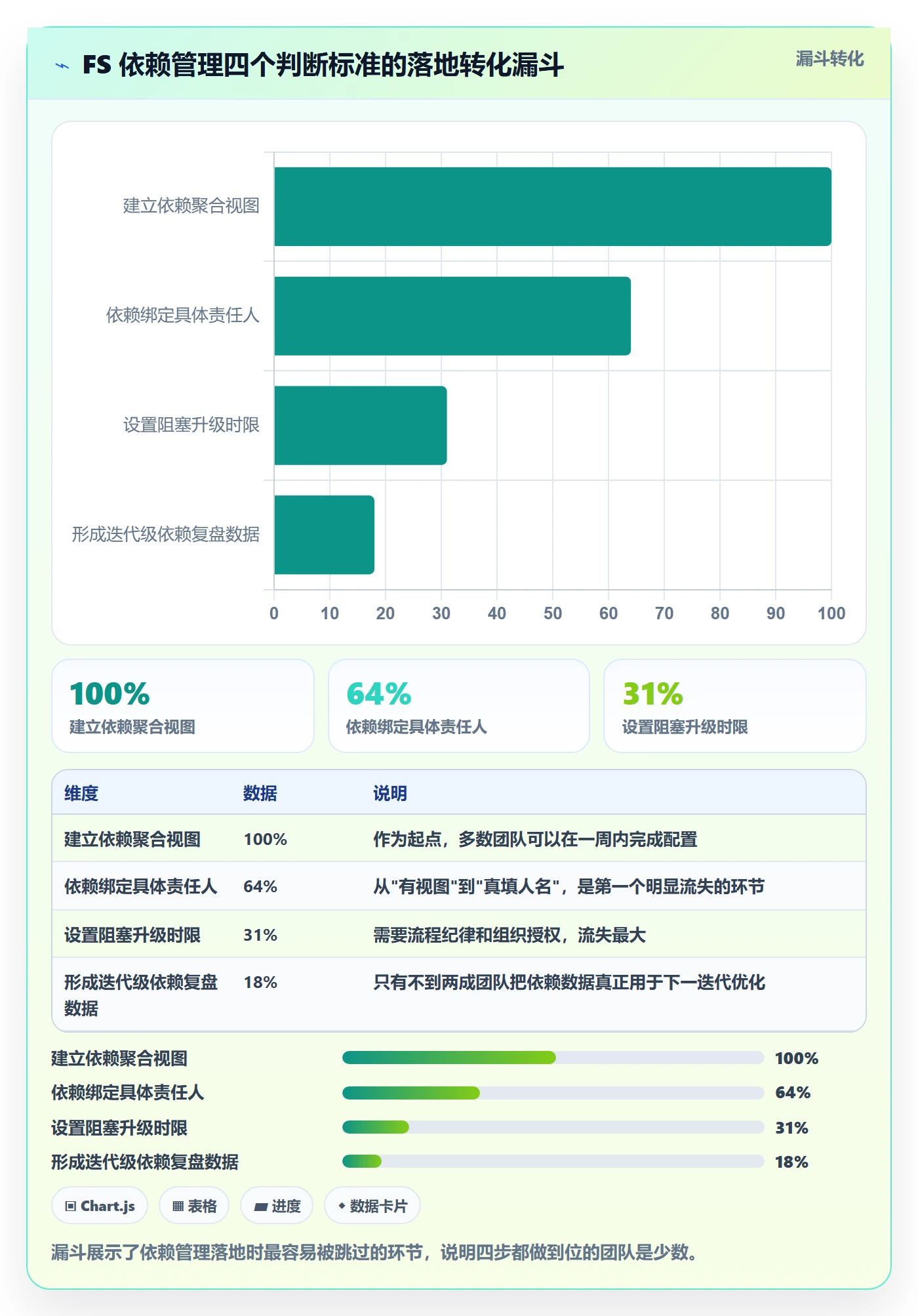Click the 表格 chip
This screenshot has width=918, height=1316.
[x=194, y=1206]
